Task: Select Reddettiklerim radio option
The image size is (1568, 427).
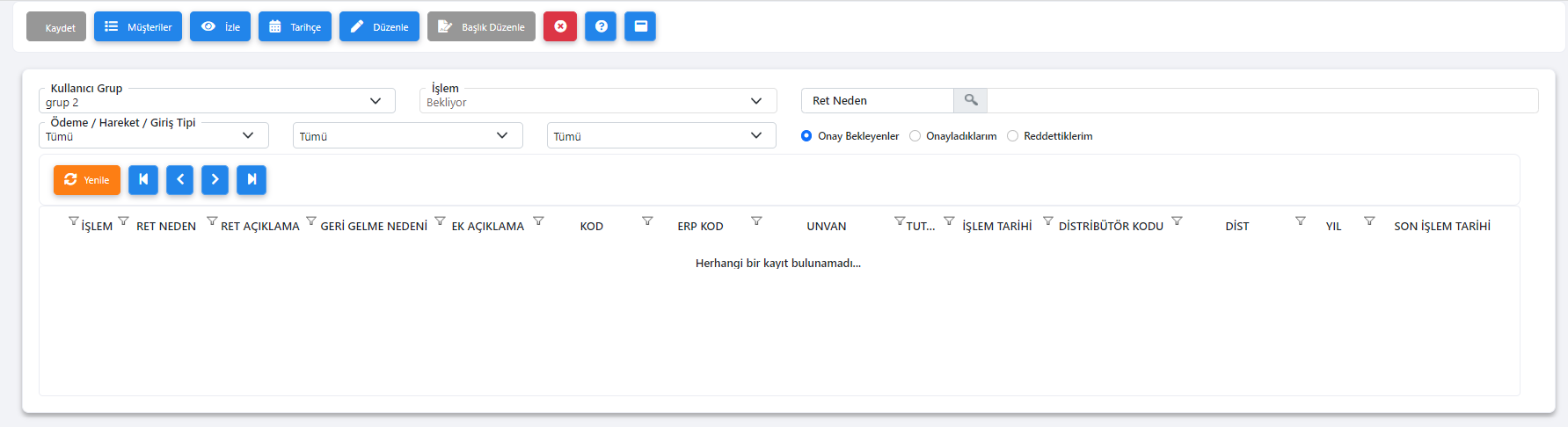Action: coord(1012,136)
